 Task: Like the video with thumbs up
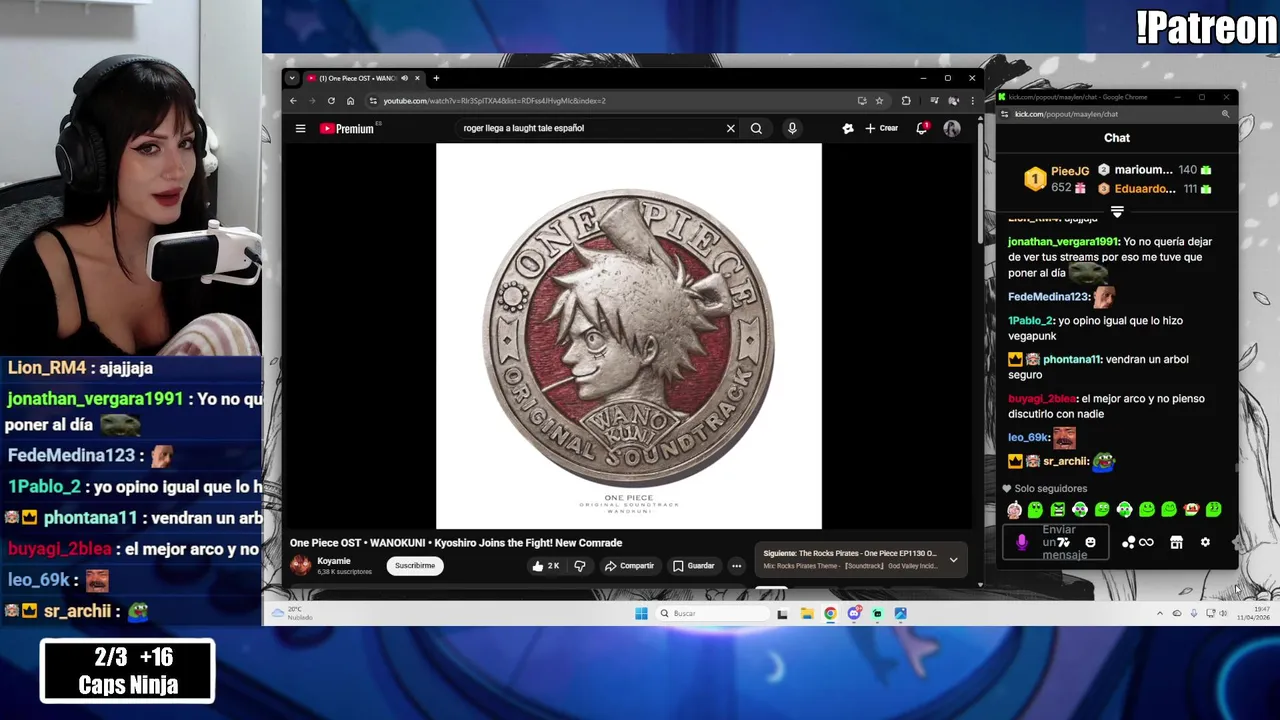pos(545,566)
